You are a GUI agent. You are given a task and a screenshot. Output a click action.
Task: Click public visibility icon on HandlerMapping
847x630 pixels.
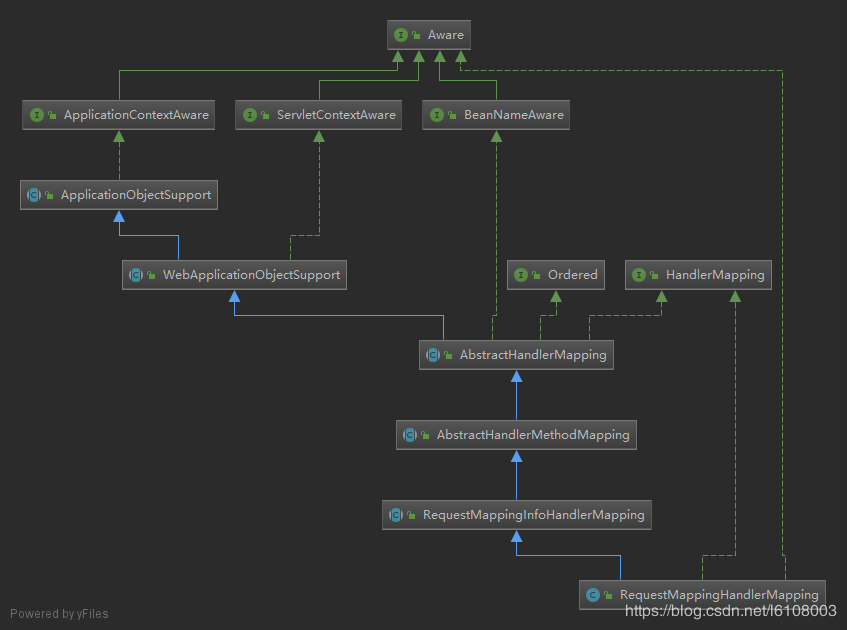click(x=654, y=275)
